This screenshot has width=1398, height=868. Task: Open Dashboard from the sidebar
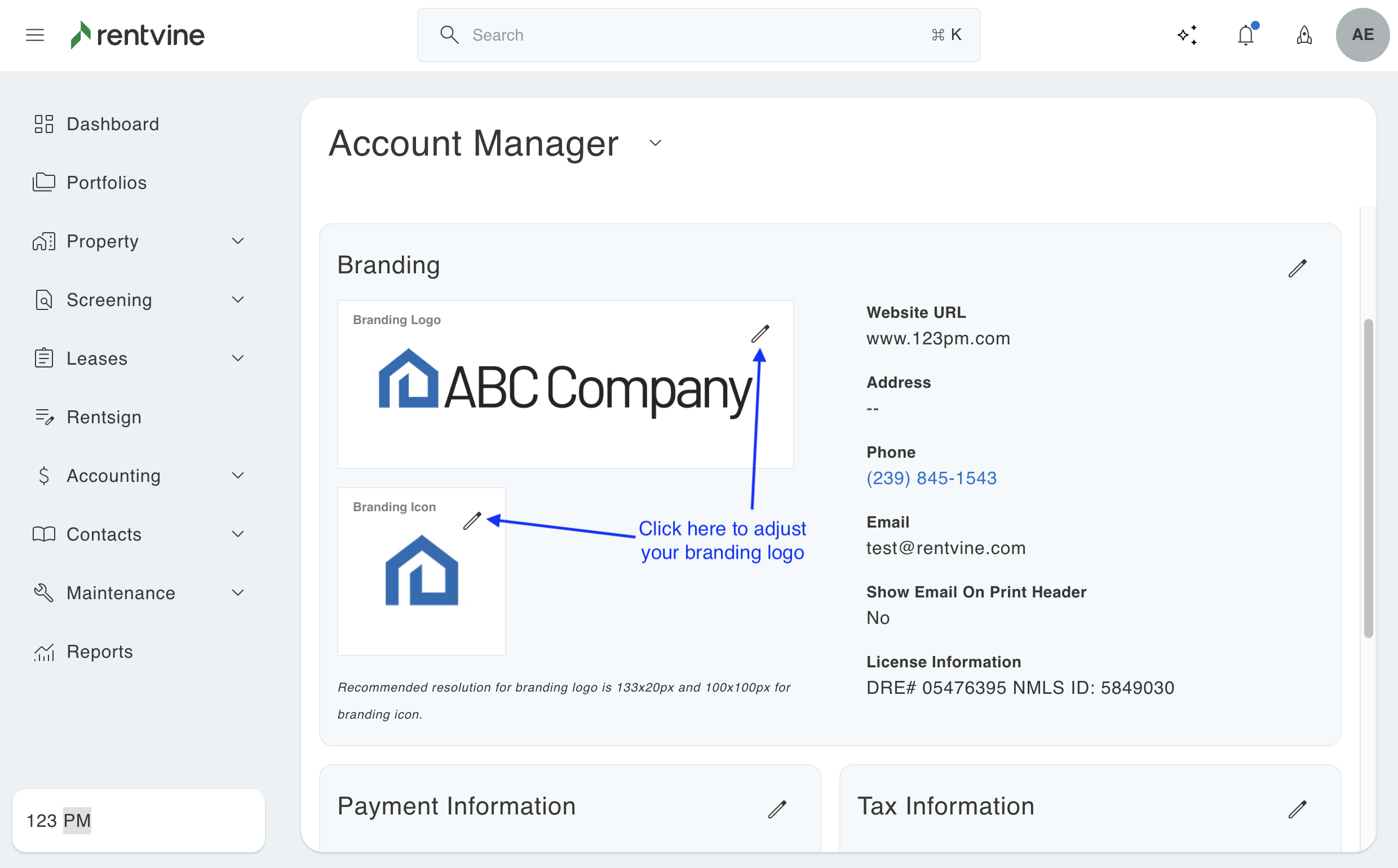[113, 124]
